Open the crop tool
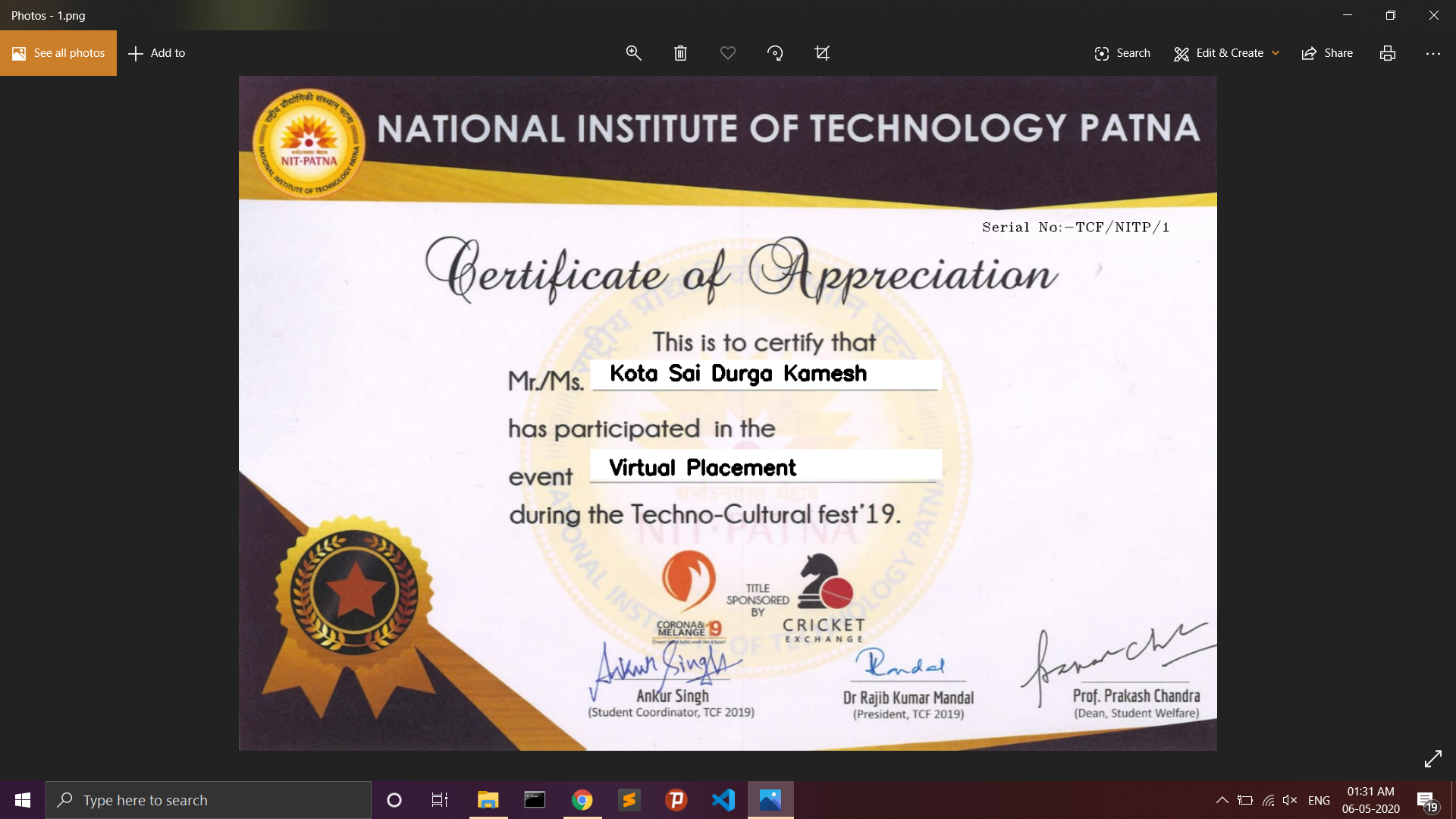This screenshot has width=1456, height=819. pyautogui.click(x=822, y=53)
